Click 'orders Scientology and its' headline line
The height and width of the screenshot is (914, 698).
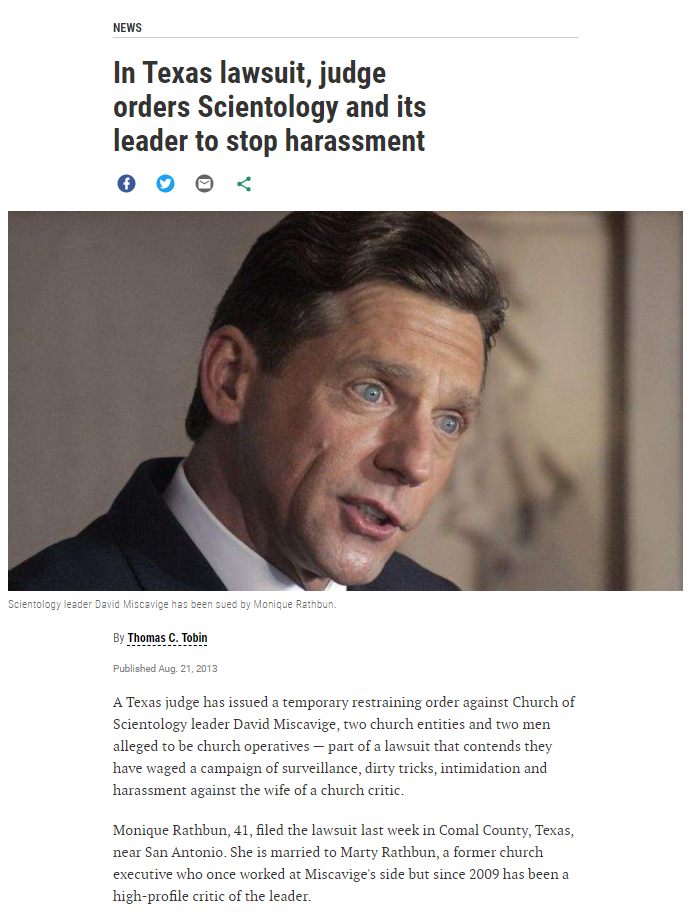[x=269, y=107]
